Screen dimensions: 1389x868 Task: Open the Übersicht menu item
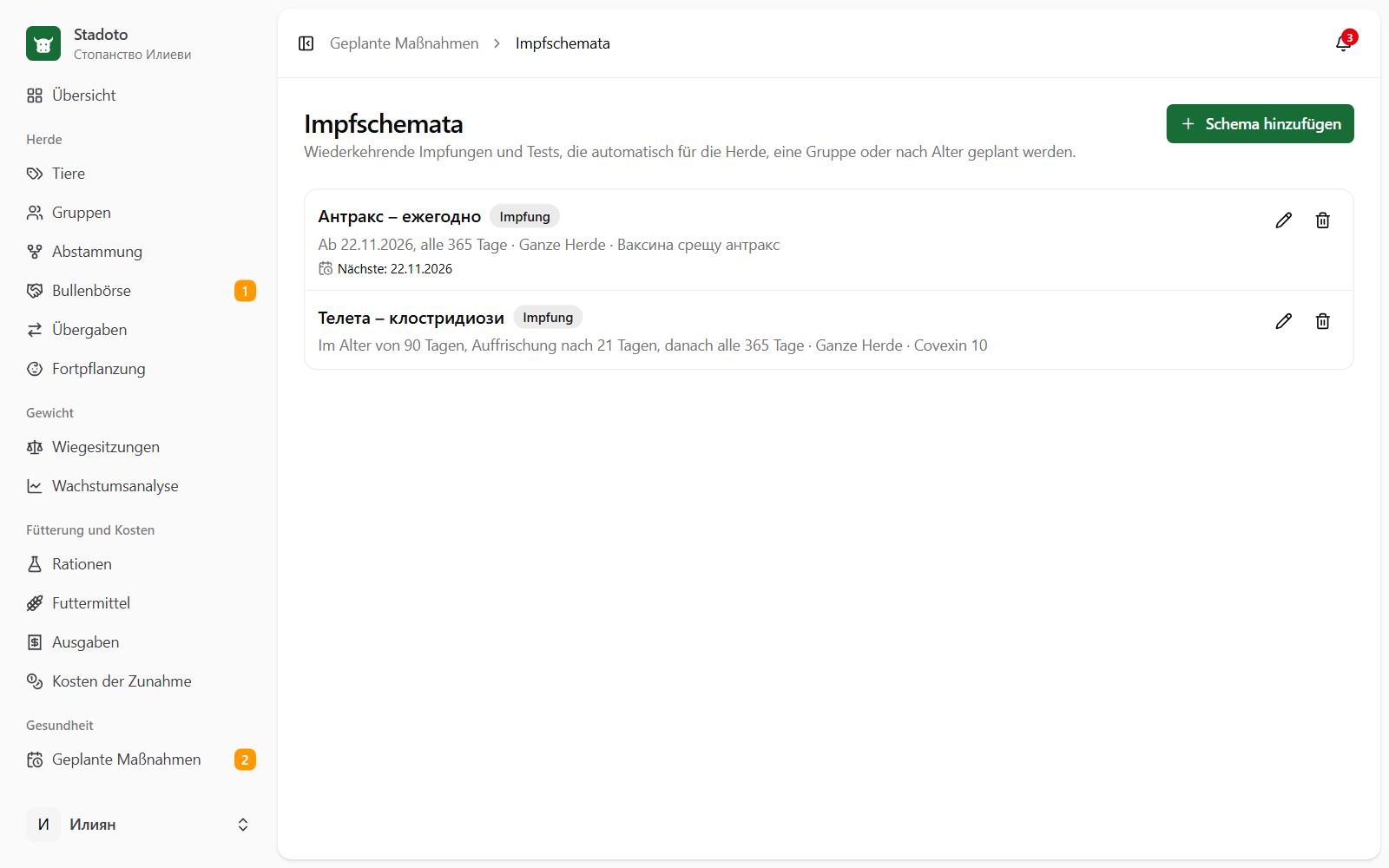[141, 95]
